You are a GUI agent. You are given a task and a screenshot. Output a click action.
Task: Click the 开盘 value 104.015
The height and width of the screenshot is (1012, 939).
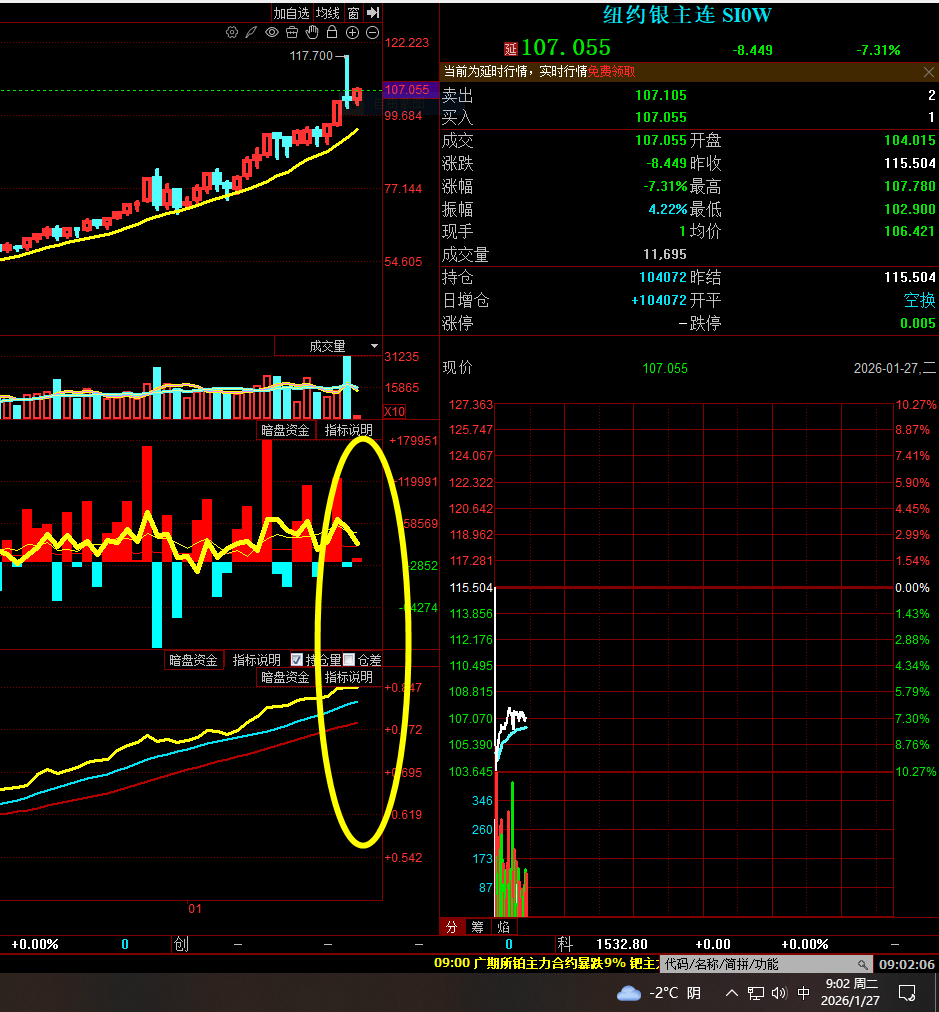909,140
